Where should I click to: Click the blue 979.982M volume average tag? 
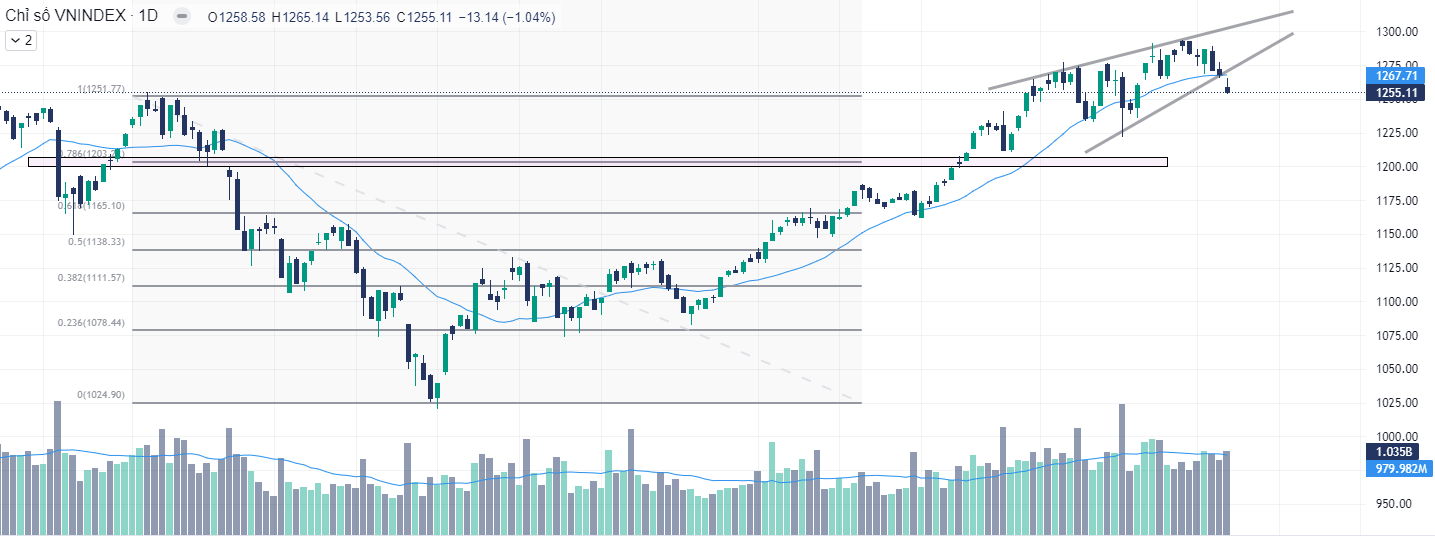[x=1398, y=467]
